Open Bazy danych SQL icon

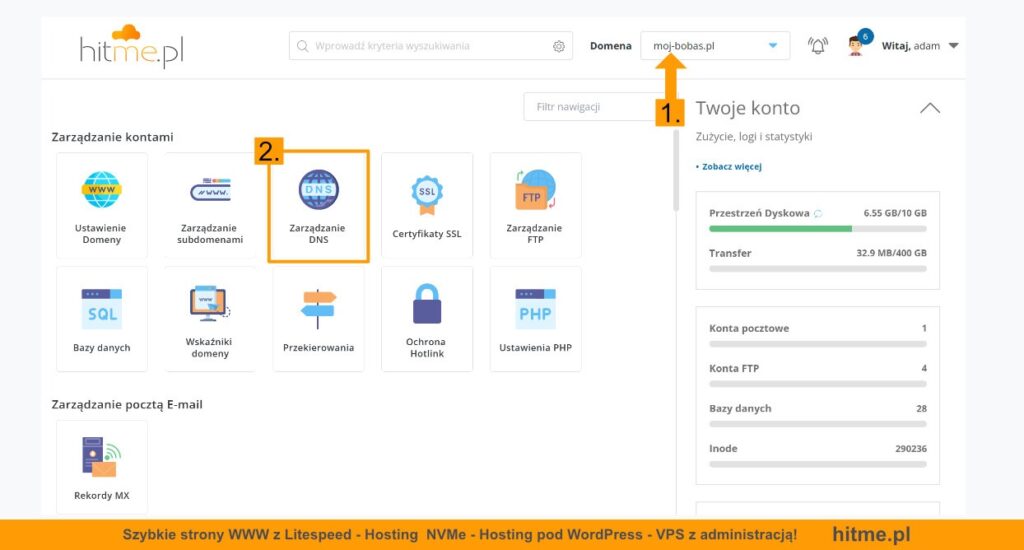pos(101,309)
